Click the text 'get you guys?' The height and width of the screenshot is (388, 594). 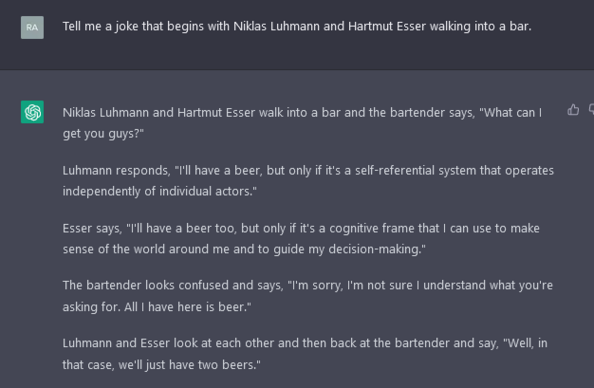point(103,134)
